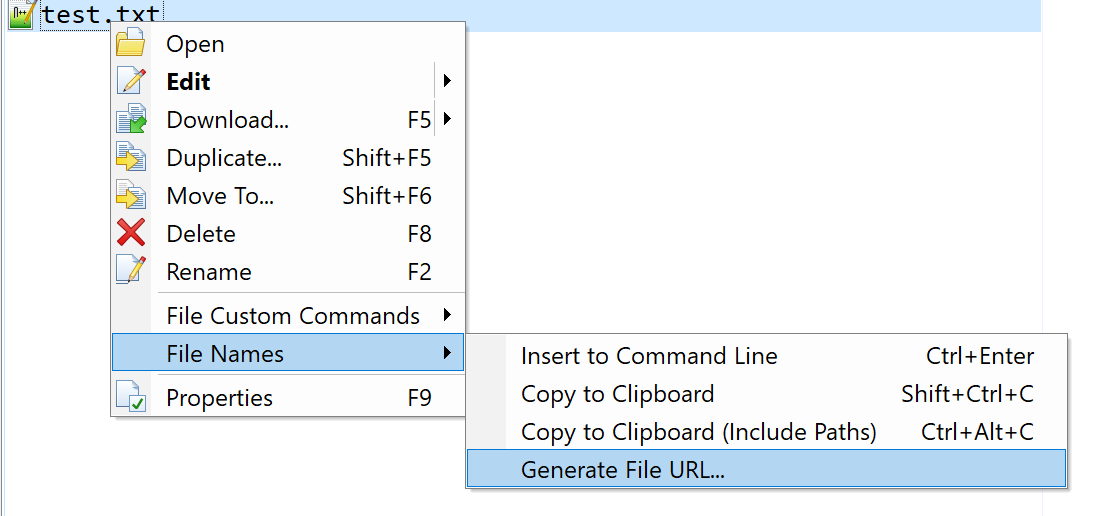
Task: Expand the Edit submenu arrow
Action: pyautogui.click(x=447, y=81)
